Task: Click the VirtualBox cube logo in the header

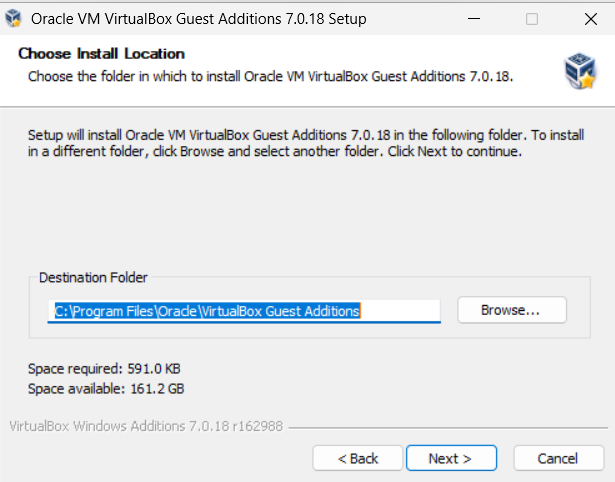Action: point(579,70)
